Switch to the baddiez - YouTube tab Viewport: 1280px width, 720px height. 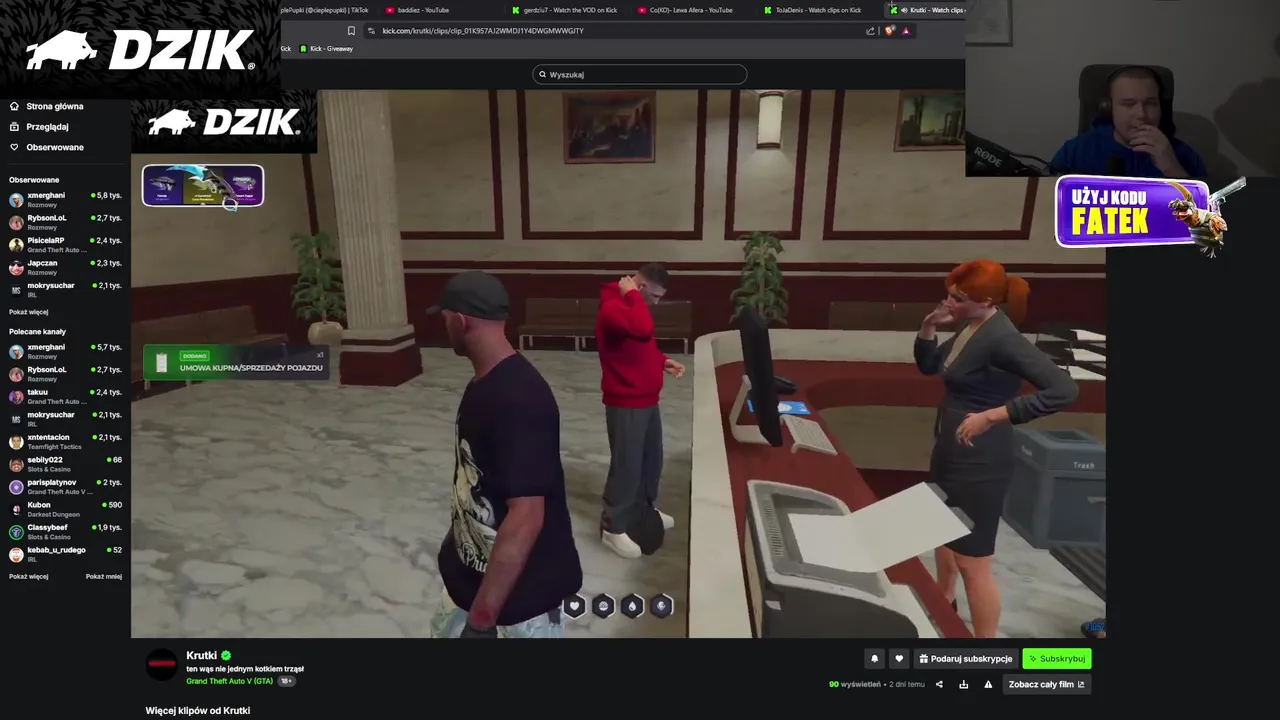423,10
